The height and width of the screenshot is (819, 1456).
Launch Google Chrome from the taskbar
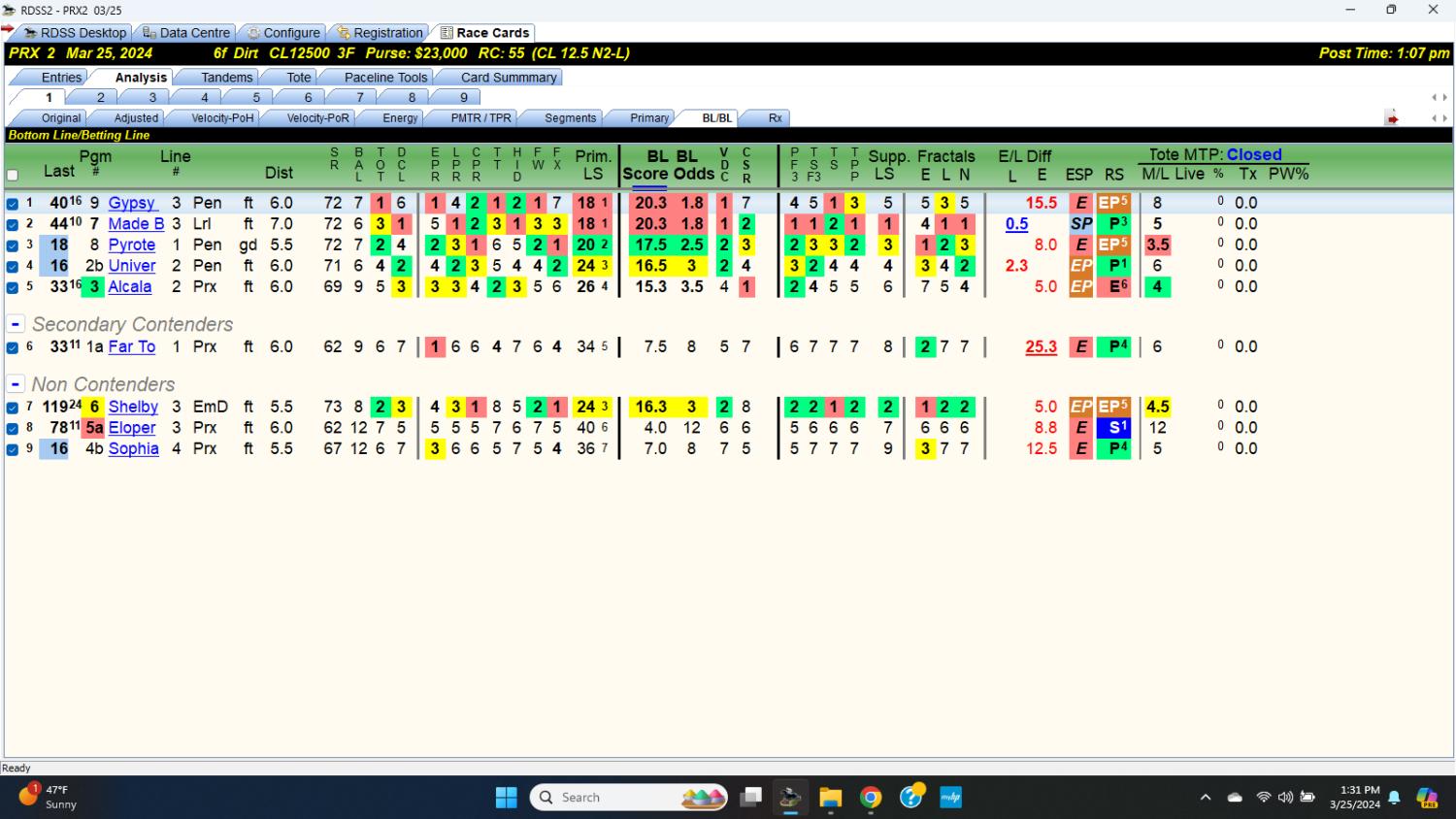pyautogui.click(x=871, y=798)
